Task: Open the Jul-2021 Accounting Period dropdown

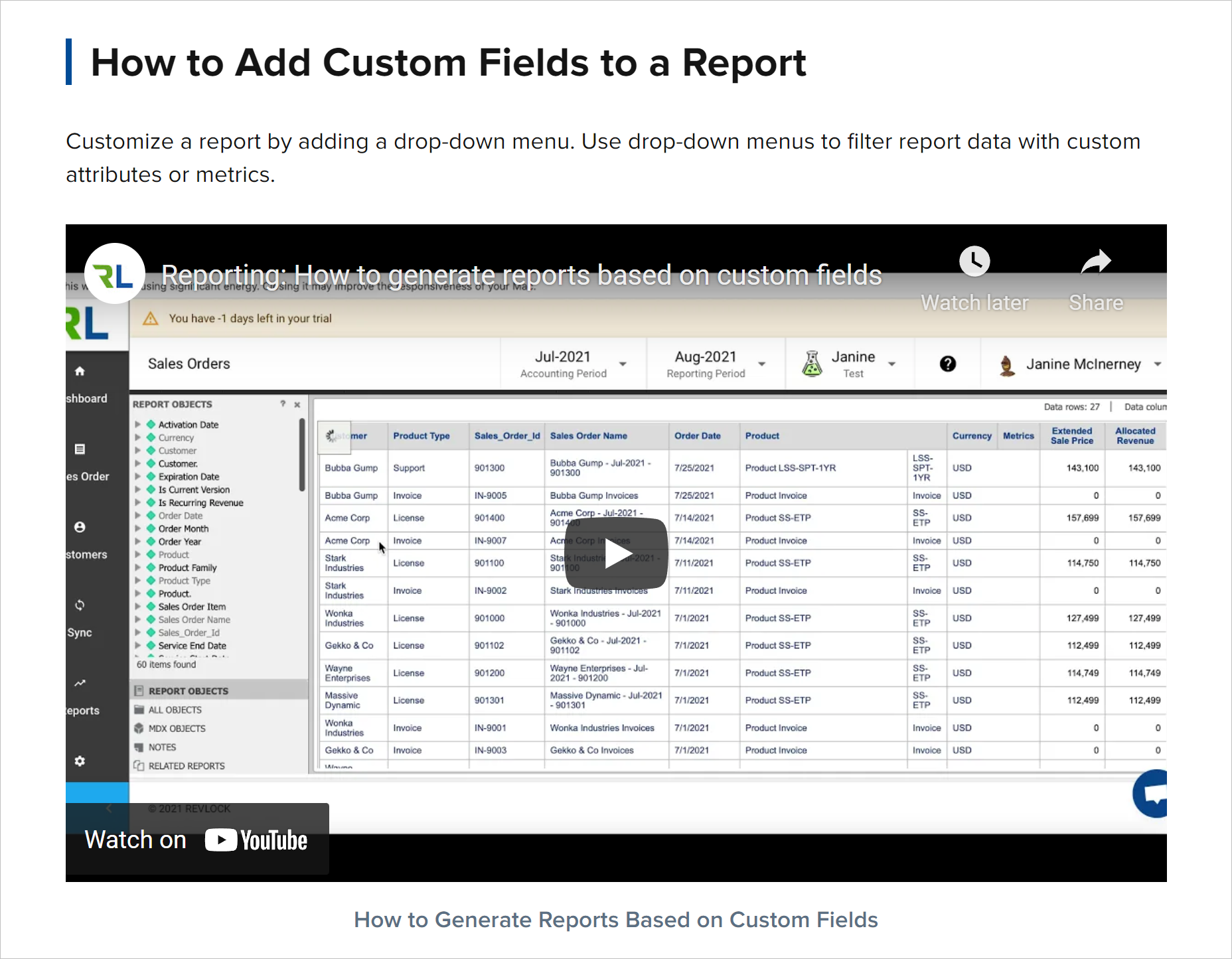Action: pyautogui.click(x=574, y=364)
